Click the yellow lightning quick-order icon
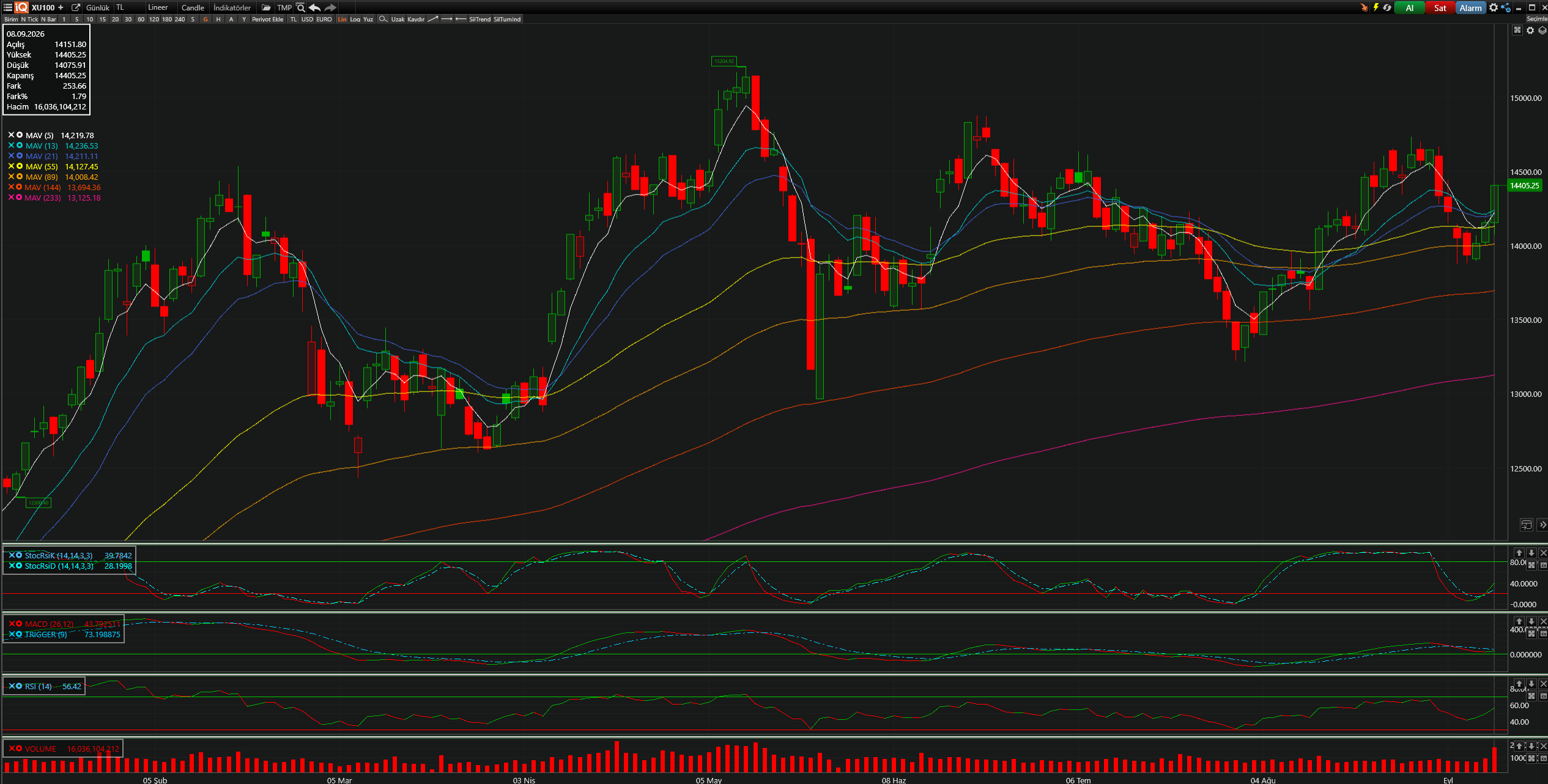Screen dimensions: 1548x784 coord(1376,7)
